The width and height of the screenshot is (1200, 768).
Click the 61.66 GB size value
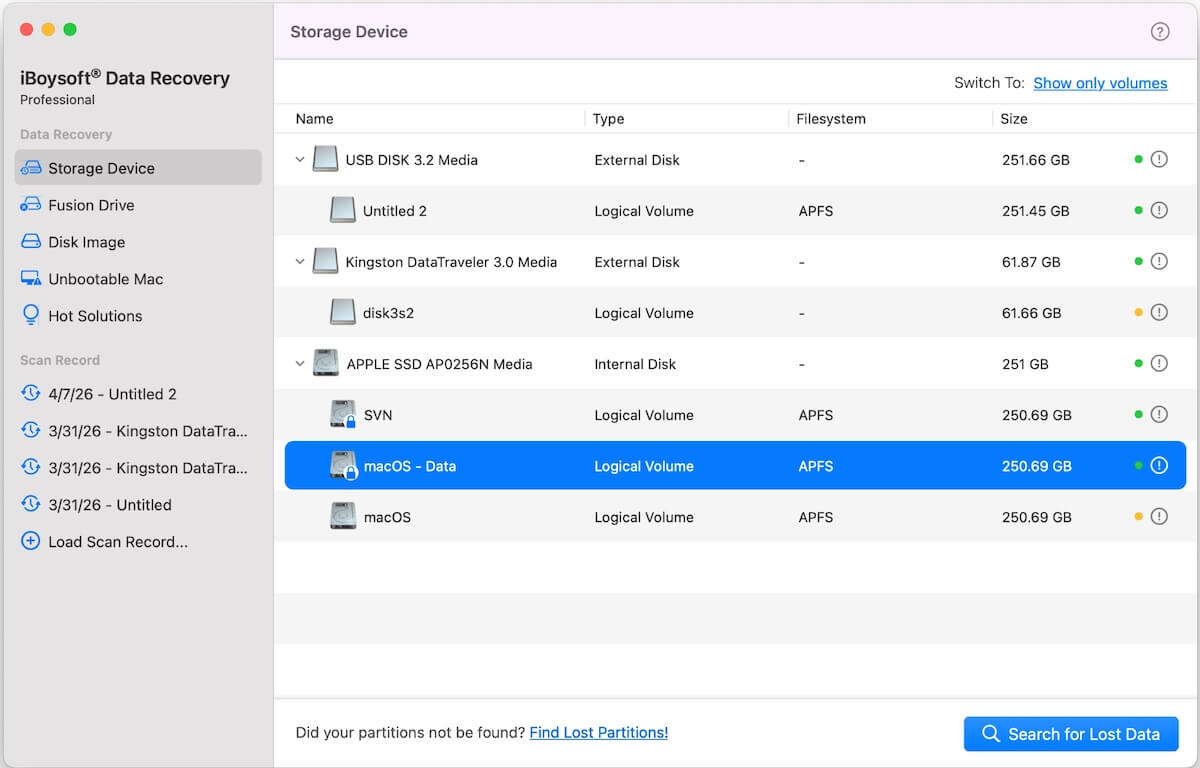click(1032, 313)
